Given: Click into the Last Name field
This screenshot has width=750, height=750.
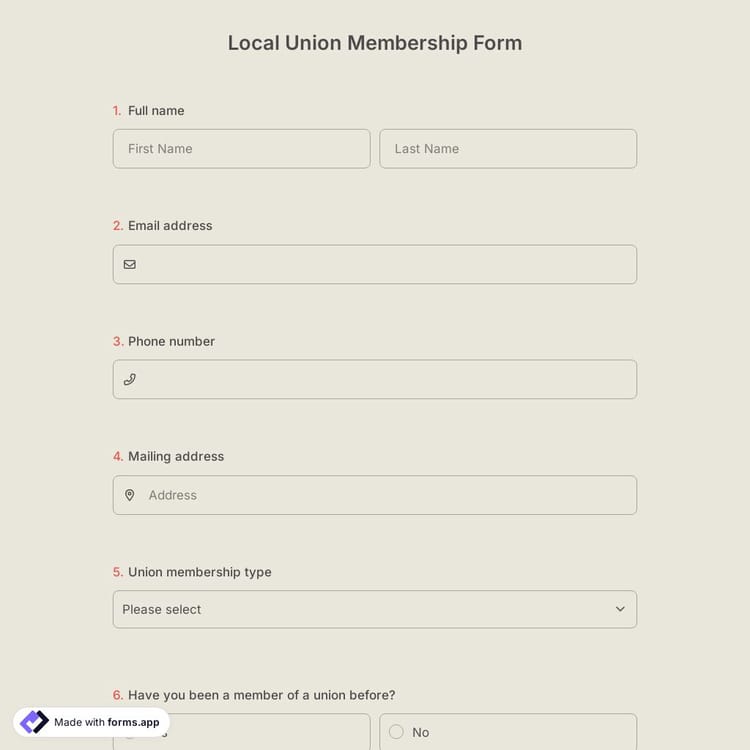Looking at the screenshot, I should coord(508,149).
